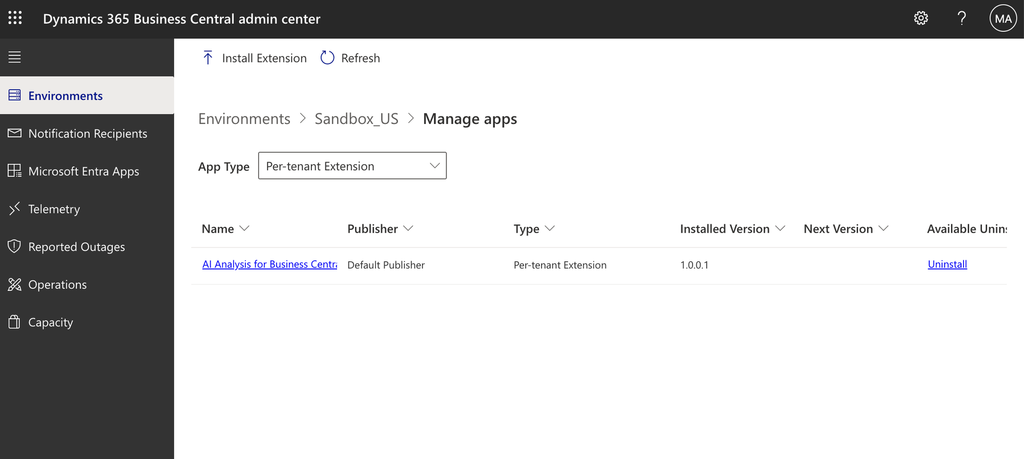Expand the Type column chevron
The width and height of the screenshot is (1024, 459).
[x=549, y=229]
